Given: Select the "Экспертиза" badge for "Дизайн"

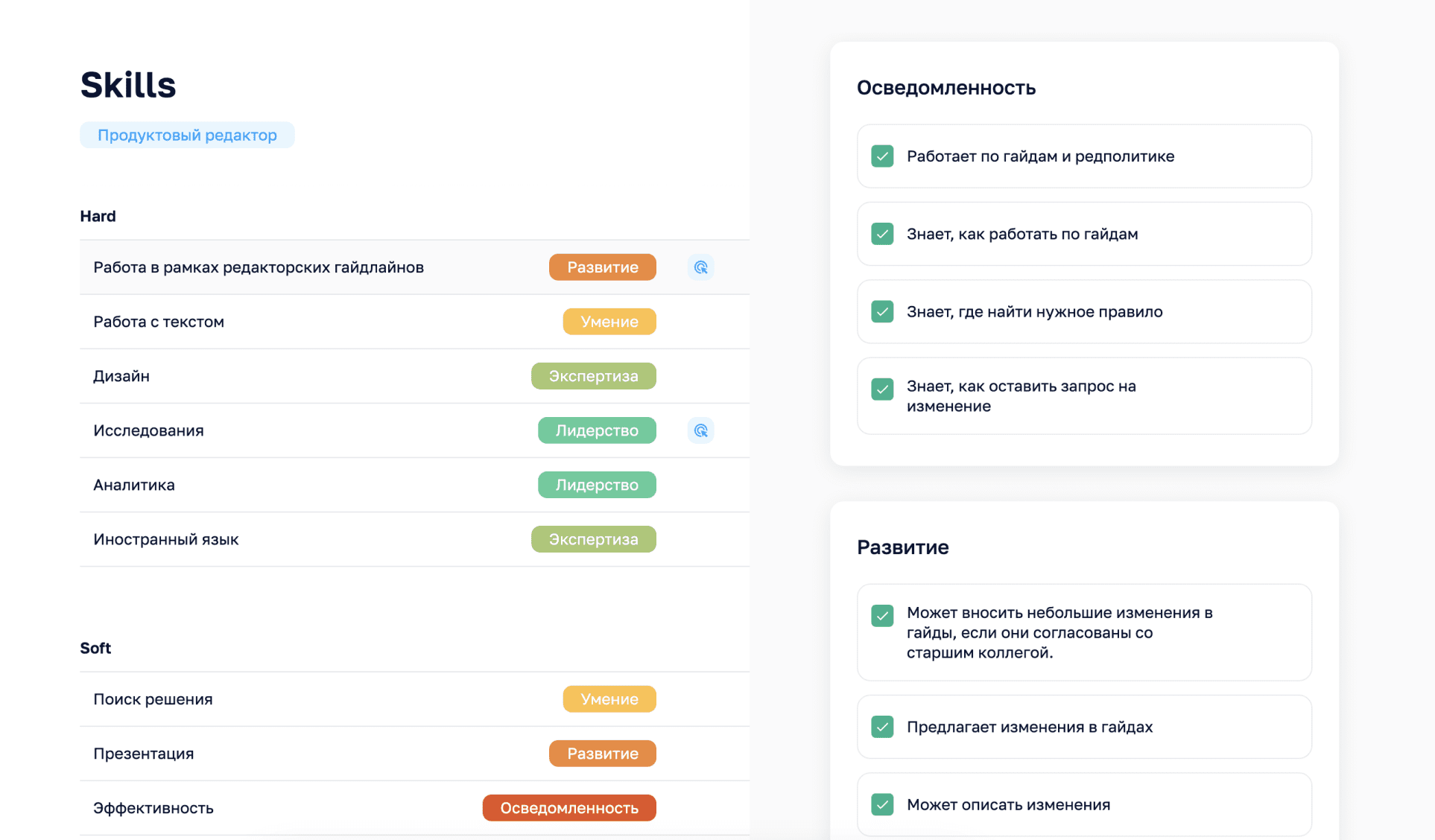Looking at the screenshot, I should click(x=593, y=375).
